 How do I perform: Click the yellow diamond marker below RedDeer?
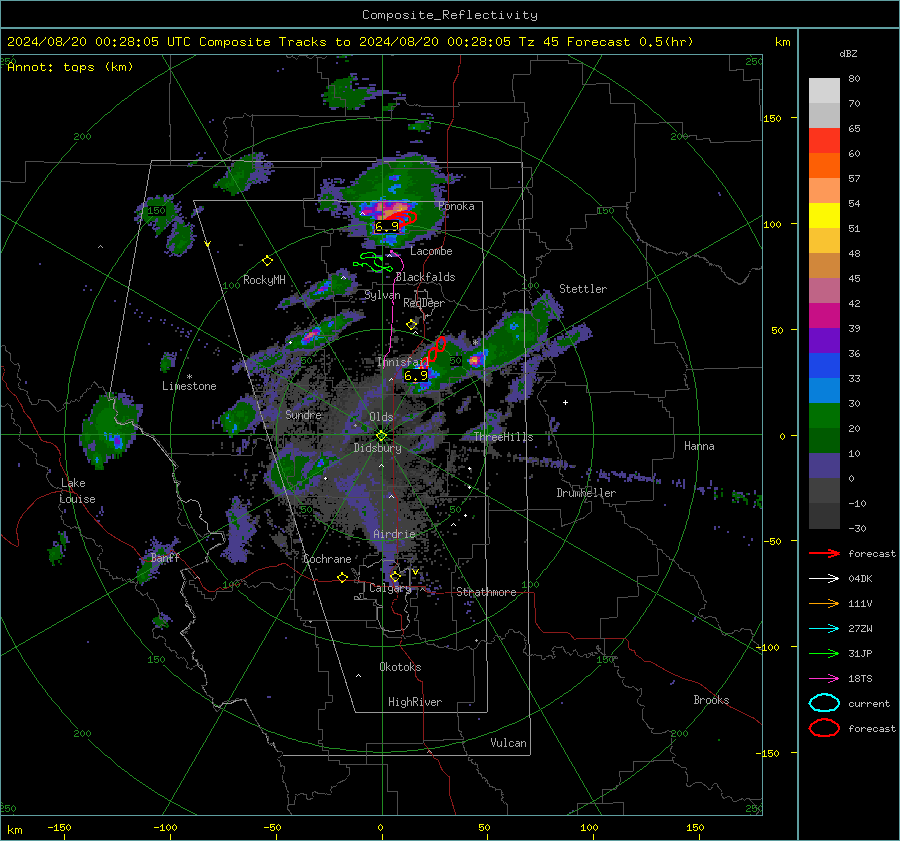click(411, 325)
